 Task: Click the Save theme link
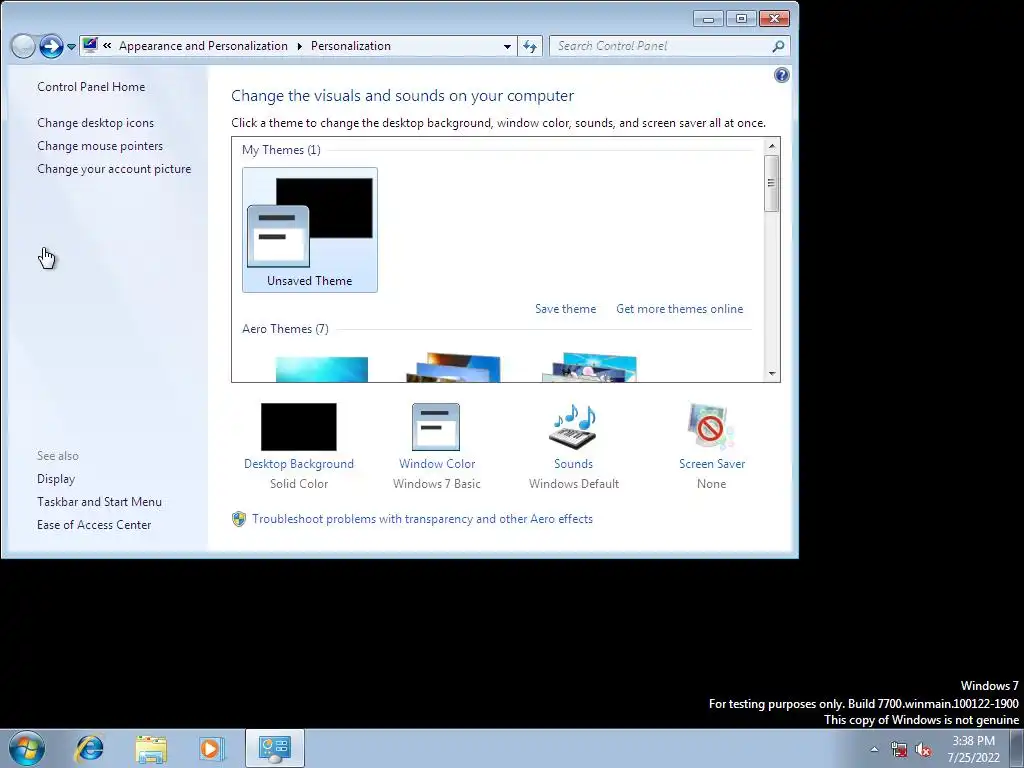click(x=566, y=309)
